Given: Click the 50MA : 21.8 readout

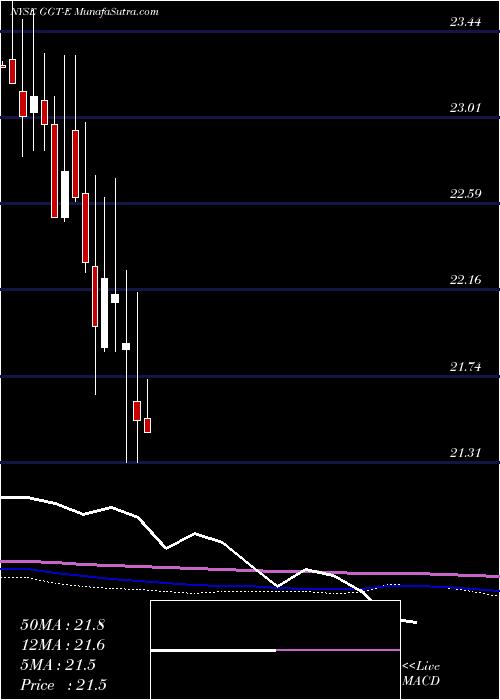Looking at the screenshot, I should (x=62, y=625).
